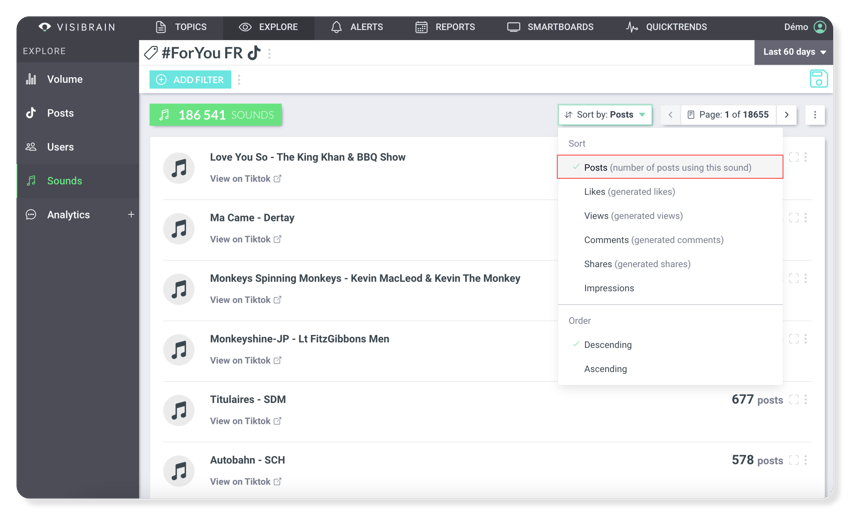The image size is (850, 515).
Task: Switch to the Explore tab
Action: tap(268, 27)
